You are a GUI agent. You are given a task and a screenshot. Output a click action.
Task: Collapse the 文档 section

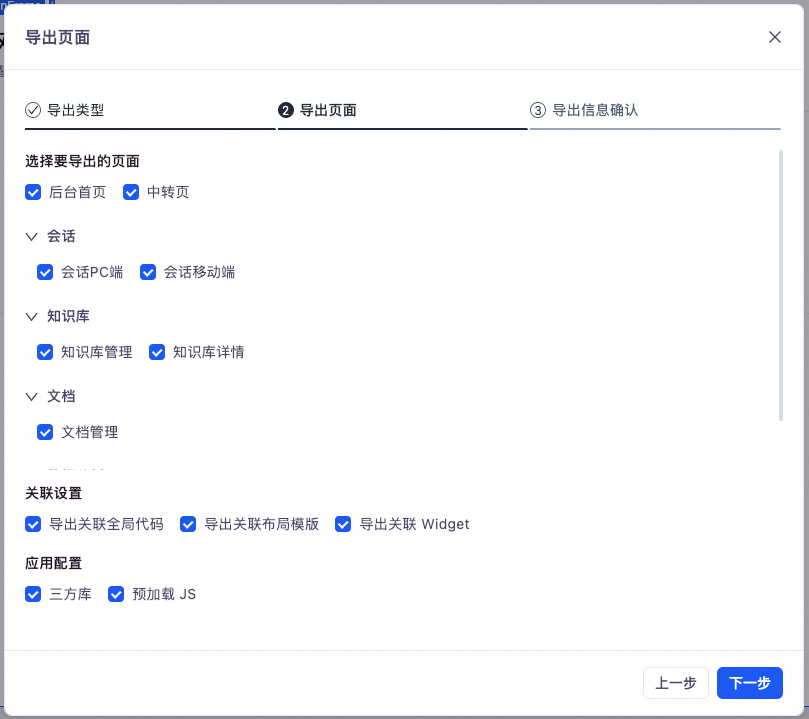click(32, 396)
